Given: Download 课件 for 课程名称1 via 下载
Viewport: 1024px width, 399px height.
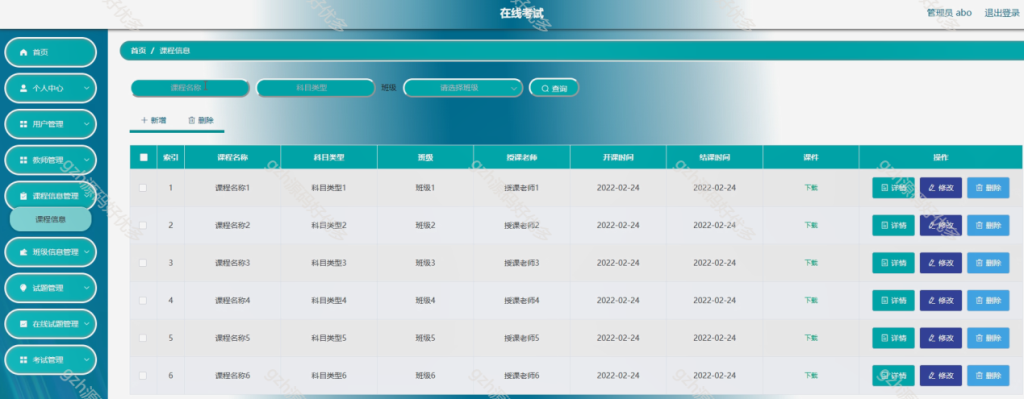Looking at the screenshot, I should [x=810, y=187].
